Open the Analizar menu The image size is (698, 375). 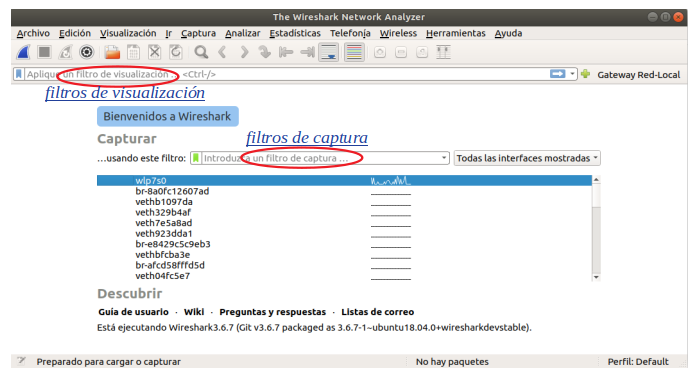243,33
